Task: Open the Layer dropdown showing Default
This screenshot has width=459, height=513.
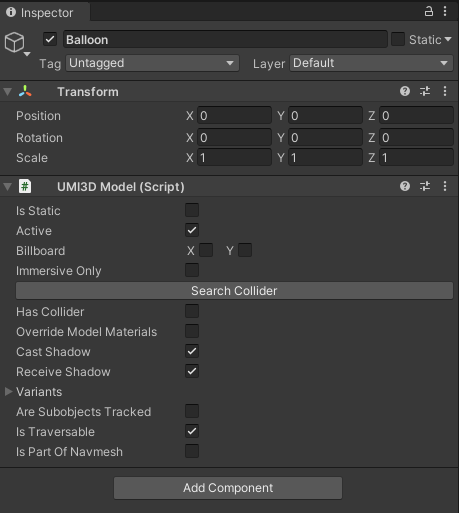Action: tap(371, 63)
